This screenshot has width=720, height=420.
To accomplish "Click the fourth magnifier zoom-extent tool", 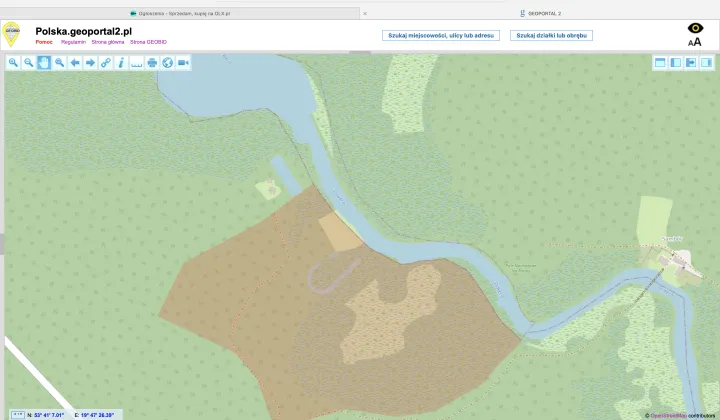I will point(60,63).
